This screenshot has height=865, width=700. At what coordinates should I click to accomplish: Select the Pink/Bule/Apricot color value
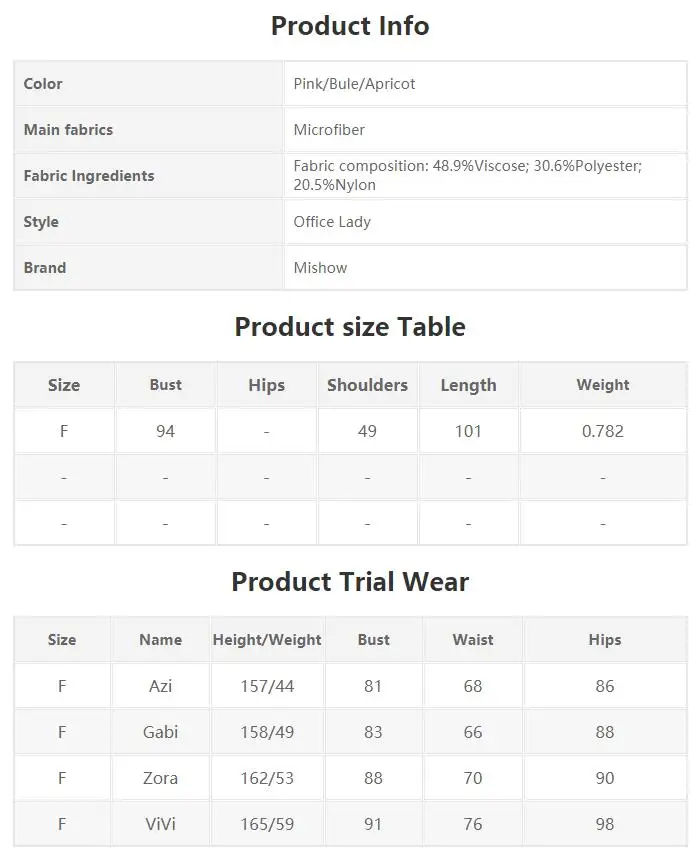click(x=354, y=84)
